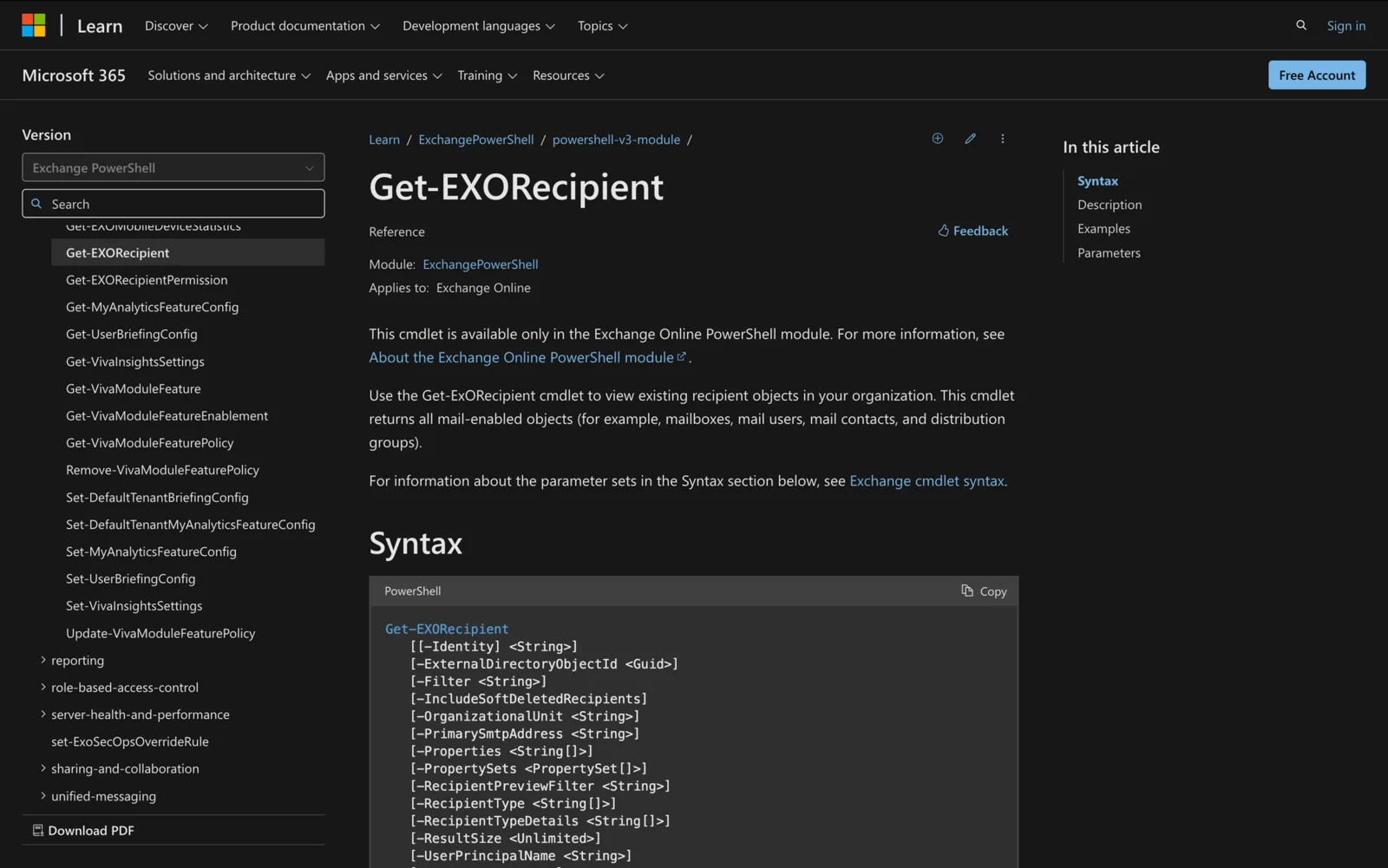
Task: Open About the Exchange Online PowerShell module
Action: 527,357
